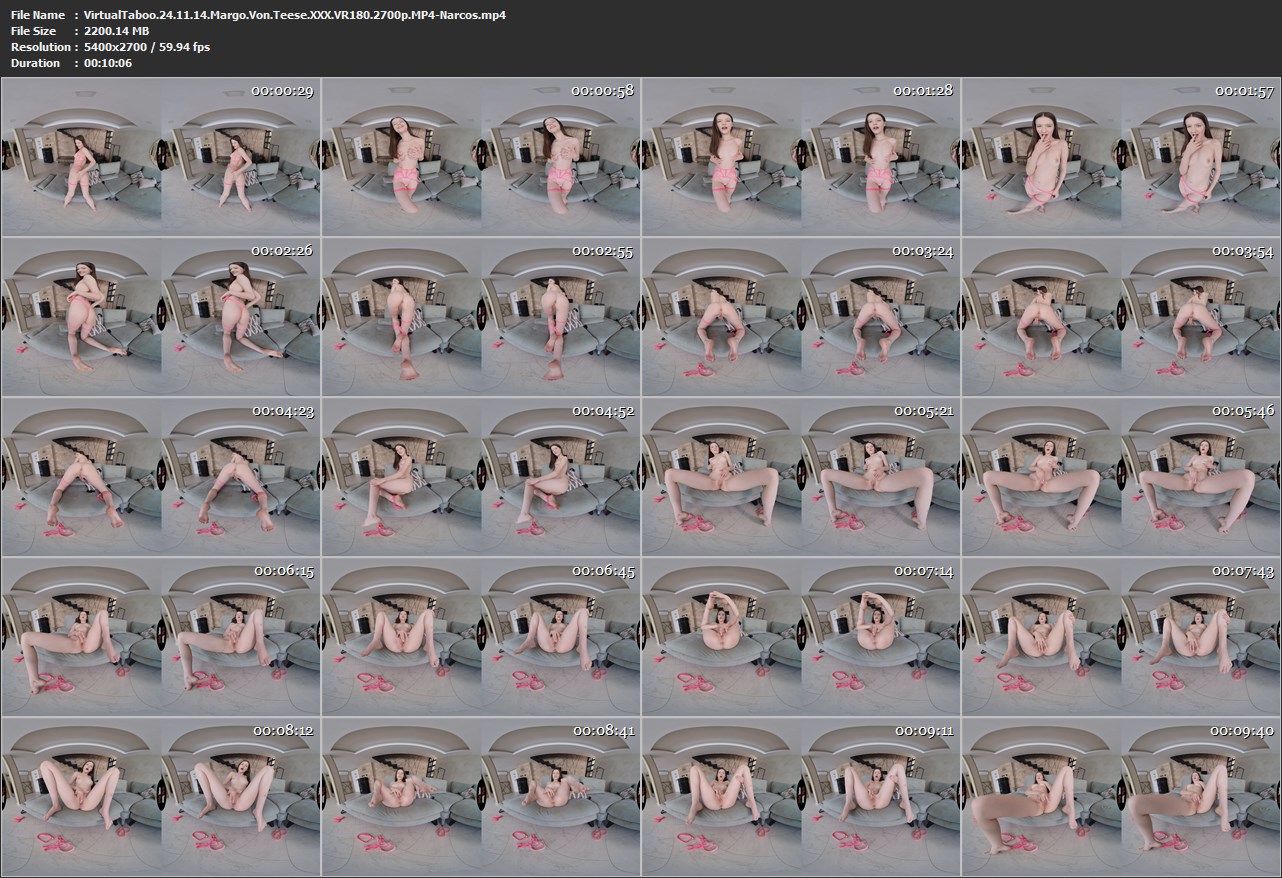Click the file name ending in .mp4
The image size is (1282, 878).
pyautogui.click(x=296, y=15)
